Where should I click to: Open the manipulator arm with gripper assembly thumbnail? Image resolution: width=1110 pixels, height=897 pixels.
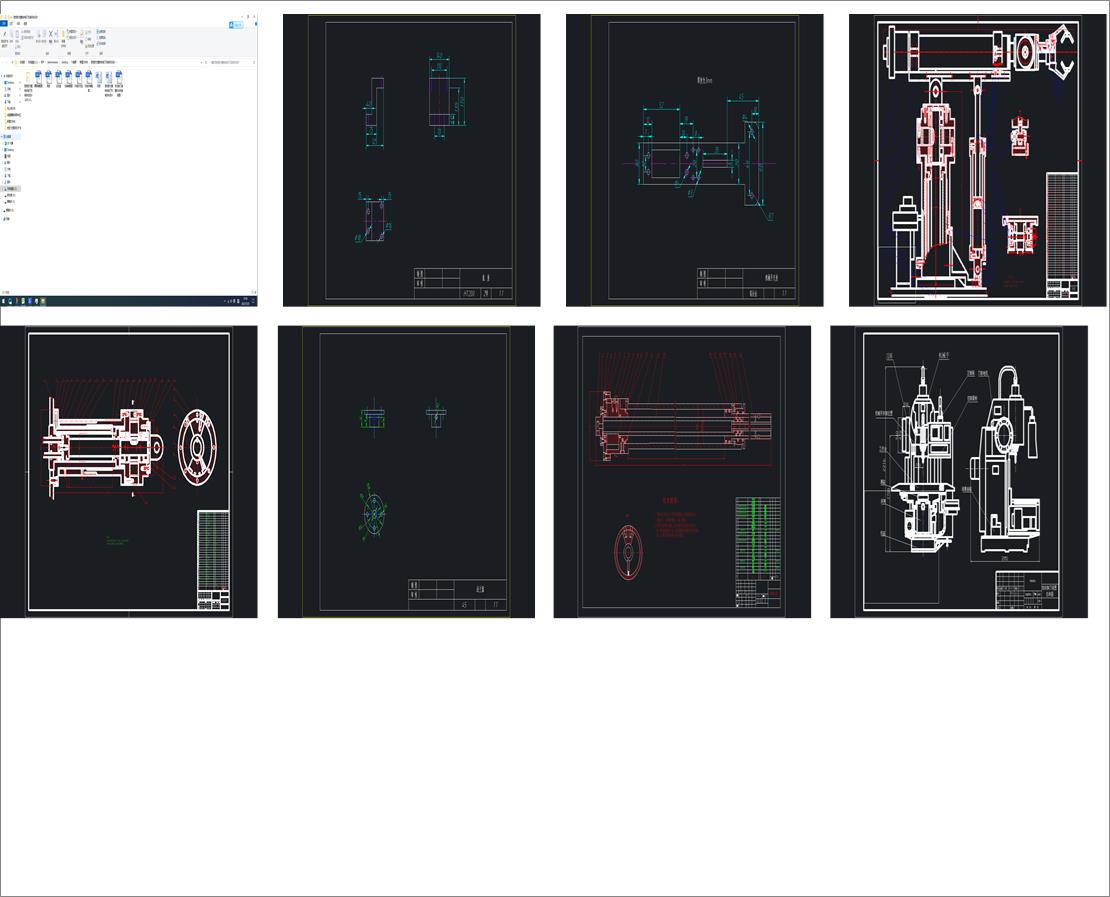(x=978, y=160)
